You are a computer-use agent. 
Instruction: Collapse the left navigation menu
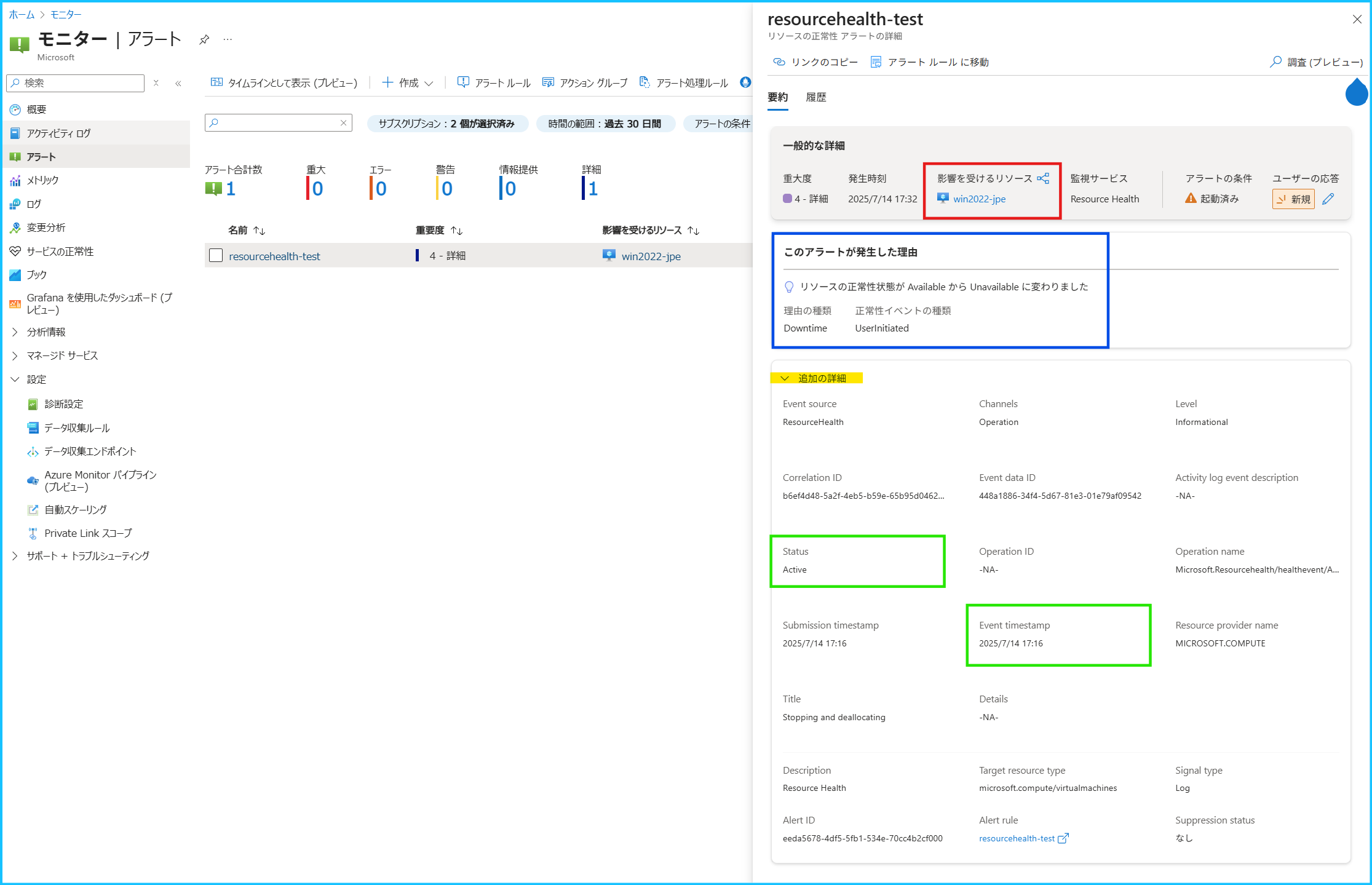tap(178, 83)
